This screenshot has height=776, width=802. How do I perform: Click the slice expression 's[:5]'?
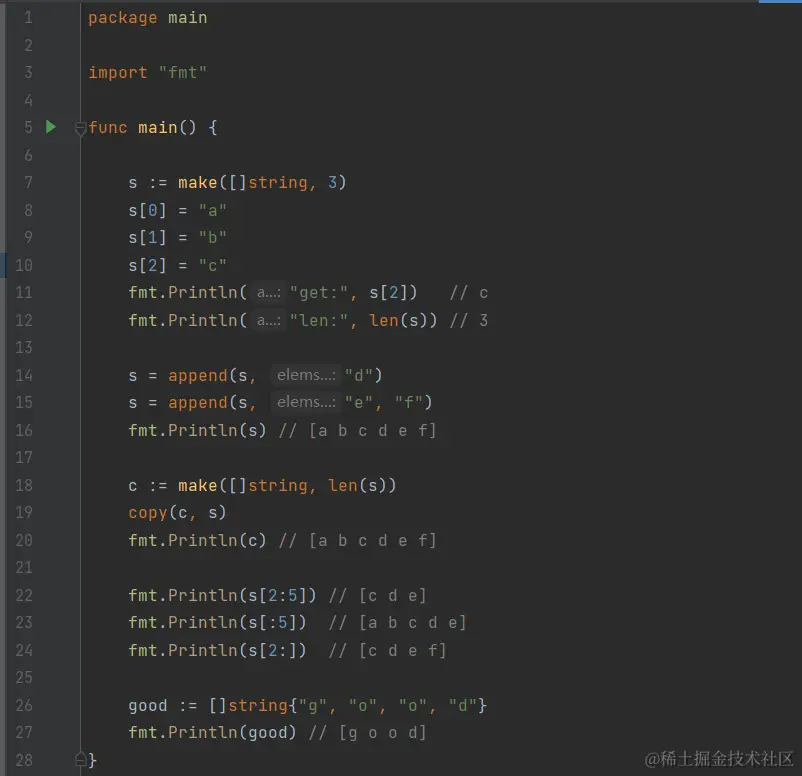272,623
